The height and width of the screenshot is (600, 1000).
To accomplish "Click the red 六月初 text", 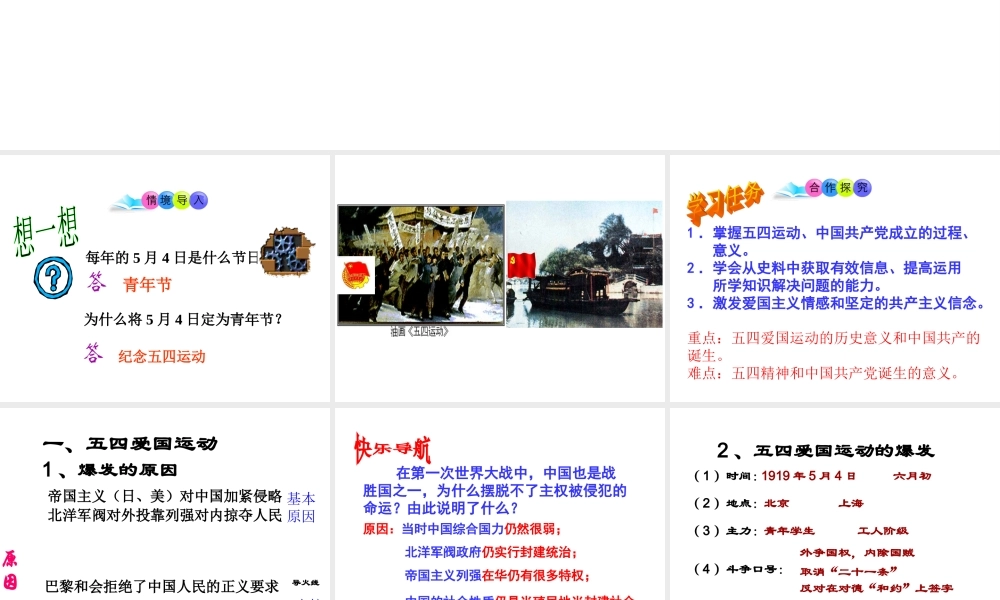I will pos(912,476).
